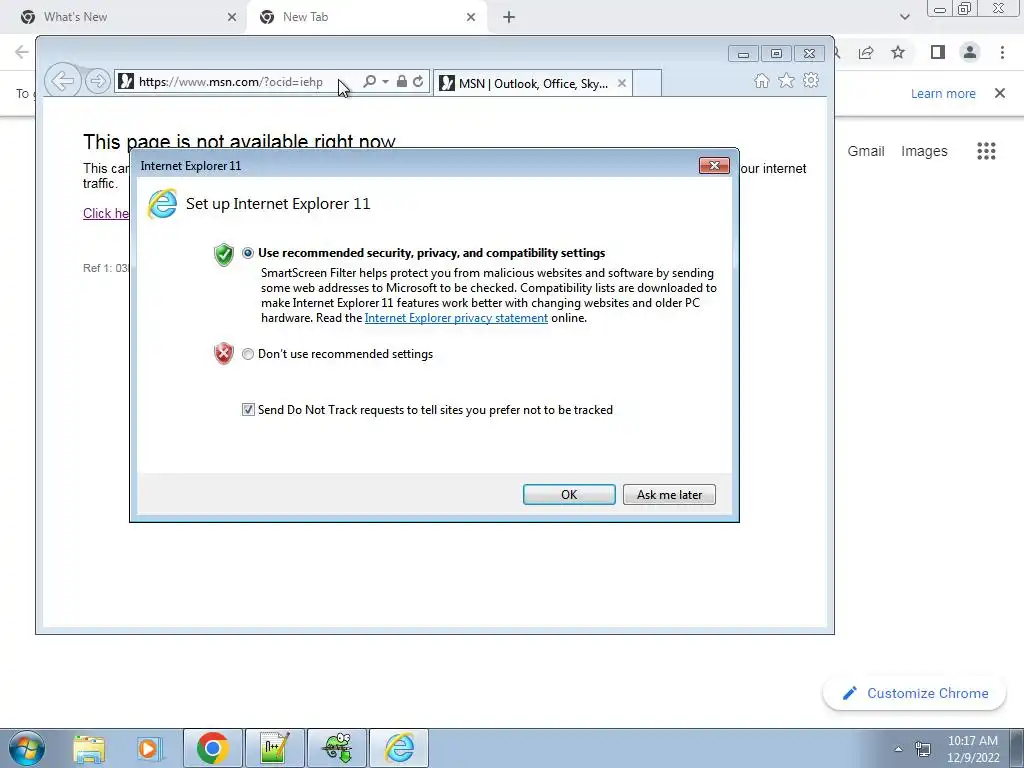Click the Internet Explorer forward arrow button
1024x768 pixels.
97,82
